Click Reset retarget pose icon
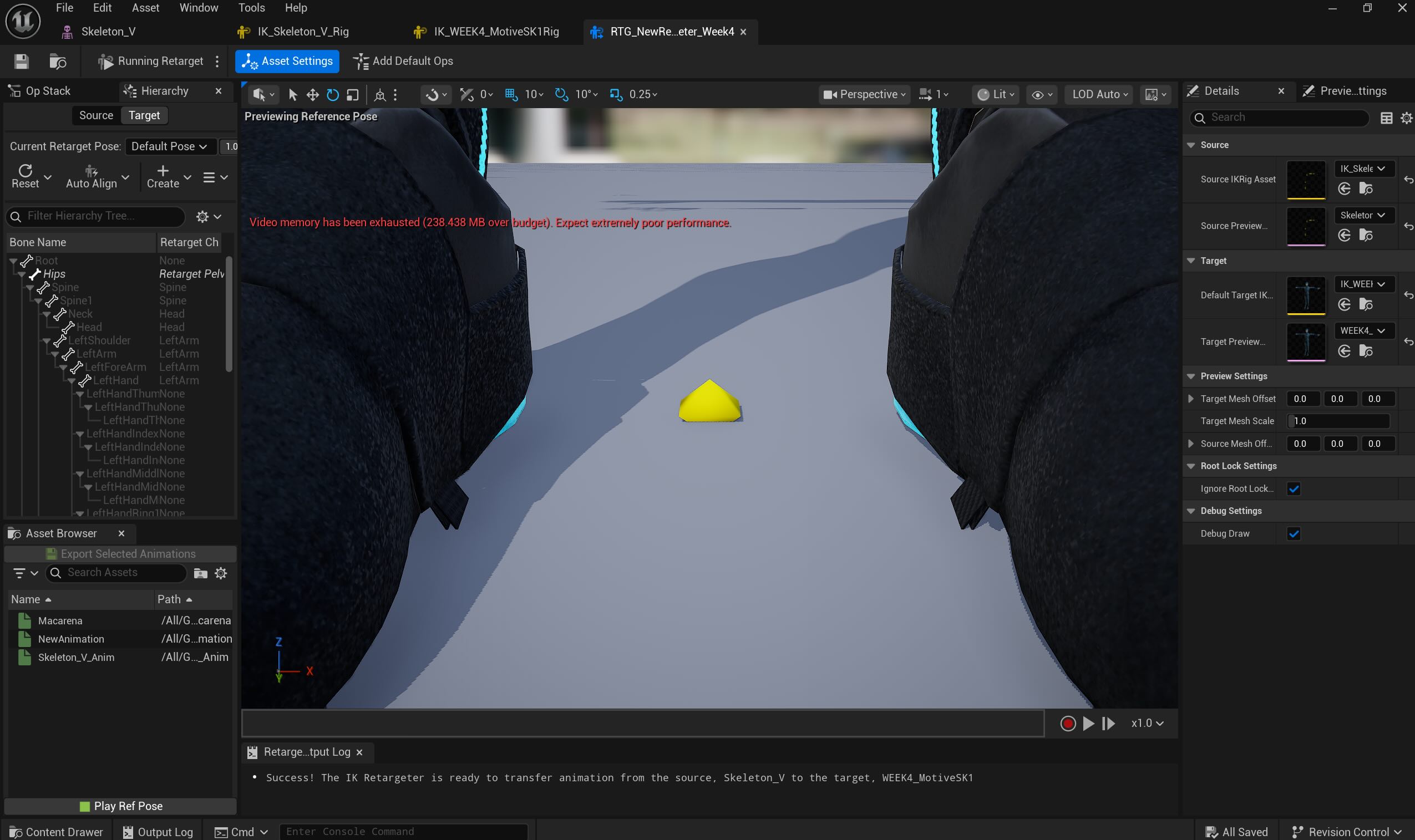The height and width of the screenshot is (840, 1415). click(25, 171)
